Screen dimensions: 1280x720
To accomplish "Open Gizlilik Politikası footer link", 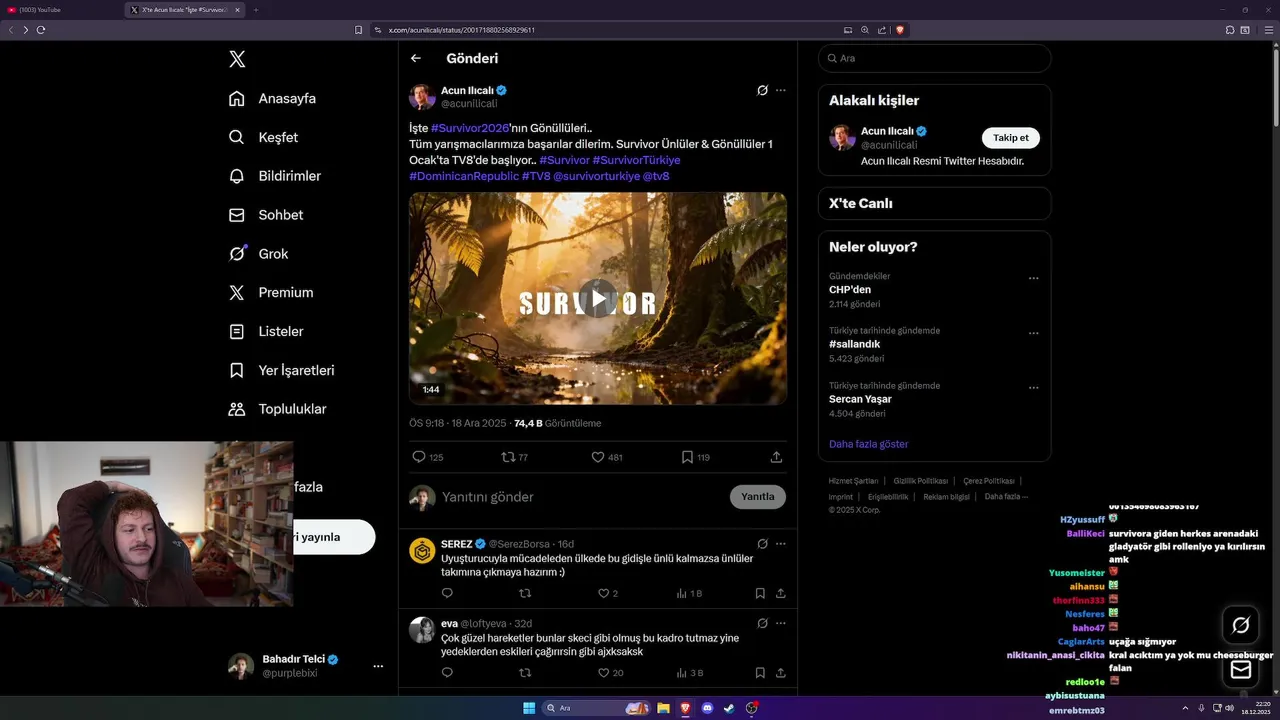I will [920, 481].
